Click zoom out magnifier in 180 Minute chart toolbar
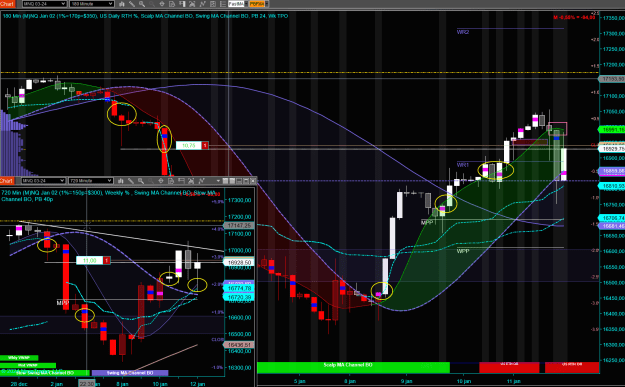Screen dimensions: 625x387 coord(152,4)
